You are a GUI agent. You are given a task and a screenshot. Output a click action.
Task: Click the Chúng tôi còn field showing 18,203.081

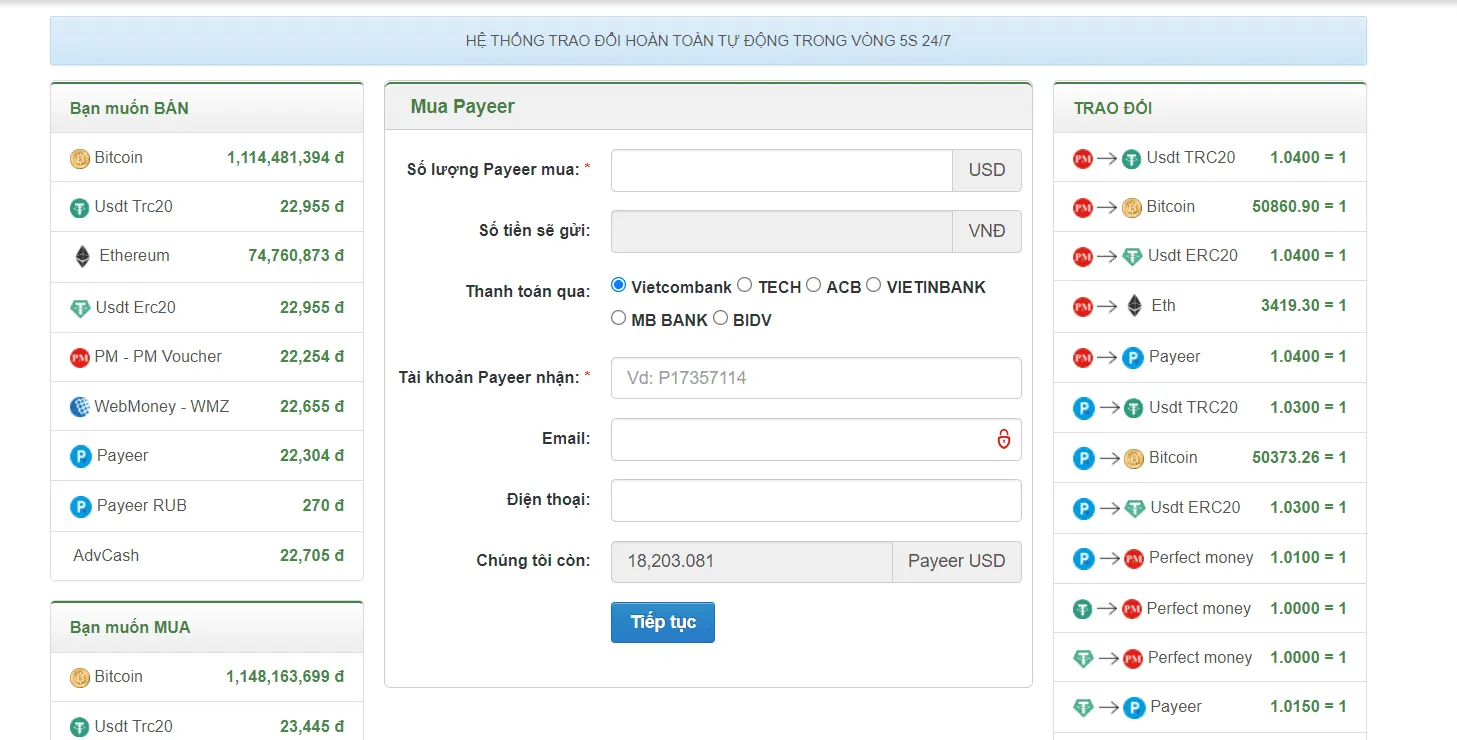751,561
